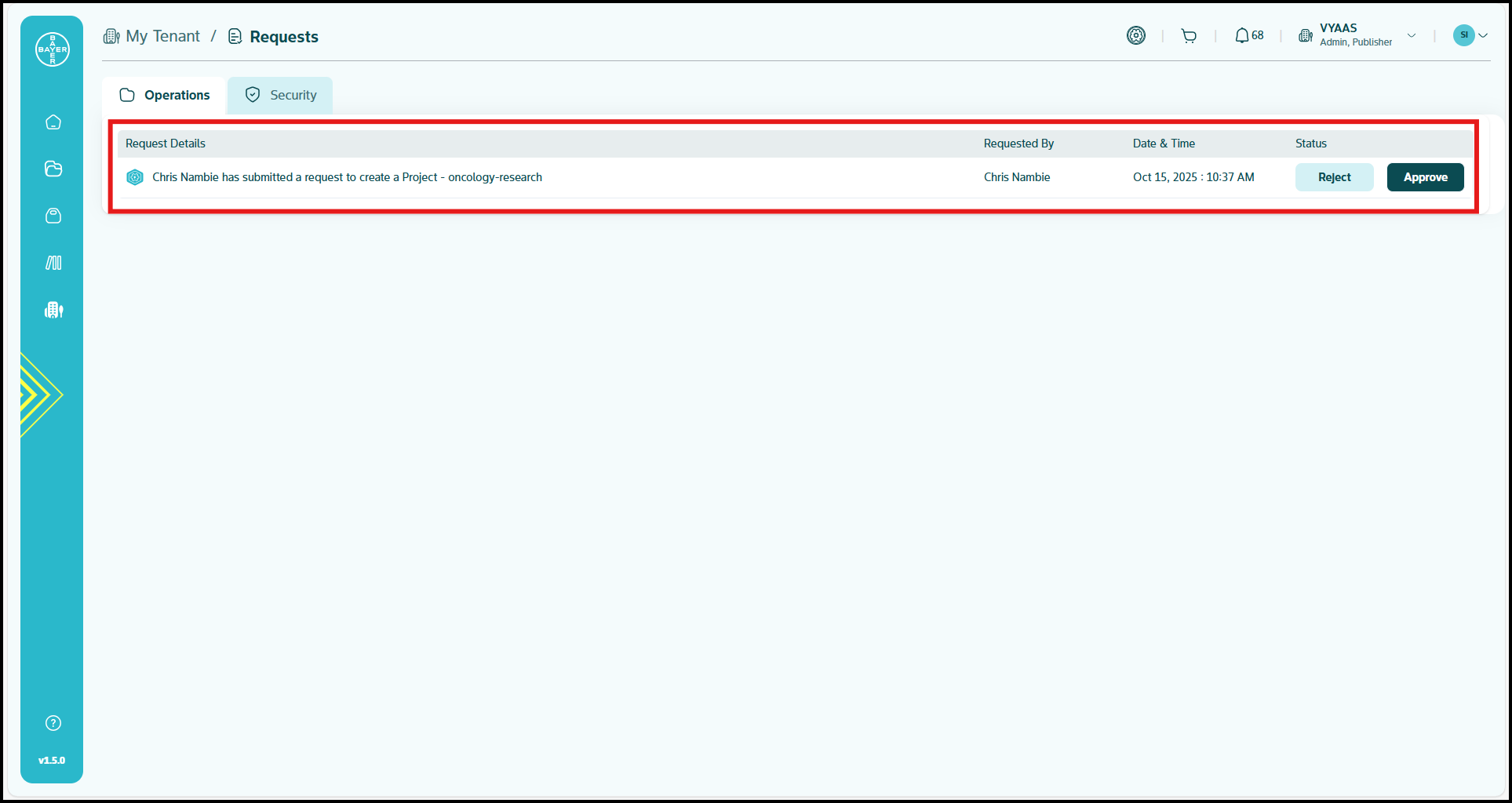
Task: Switch to the Security tab
Action: (280, 95)
